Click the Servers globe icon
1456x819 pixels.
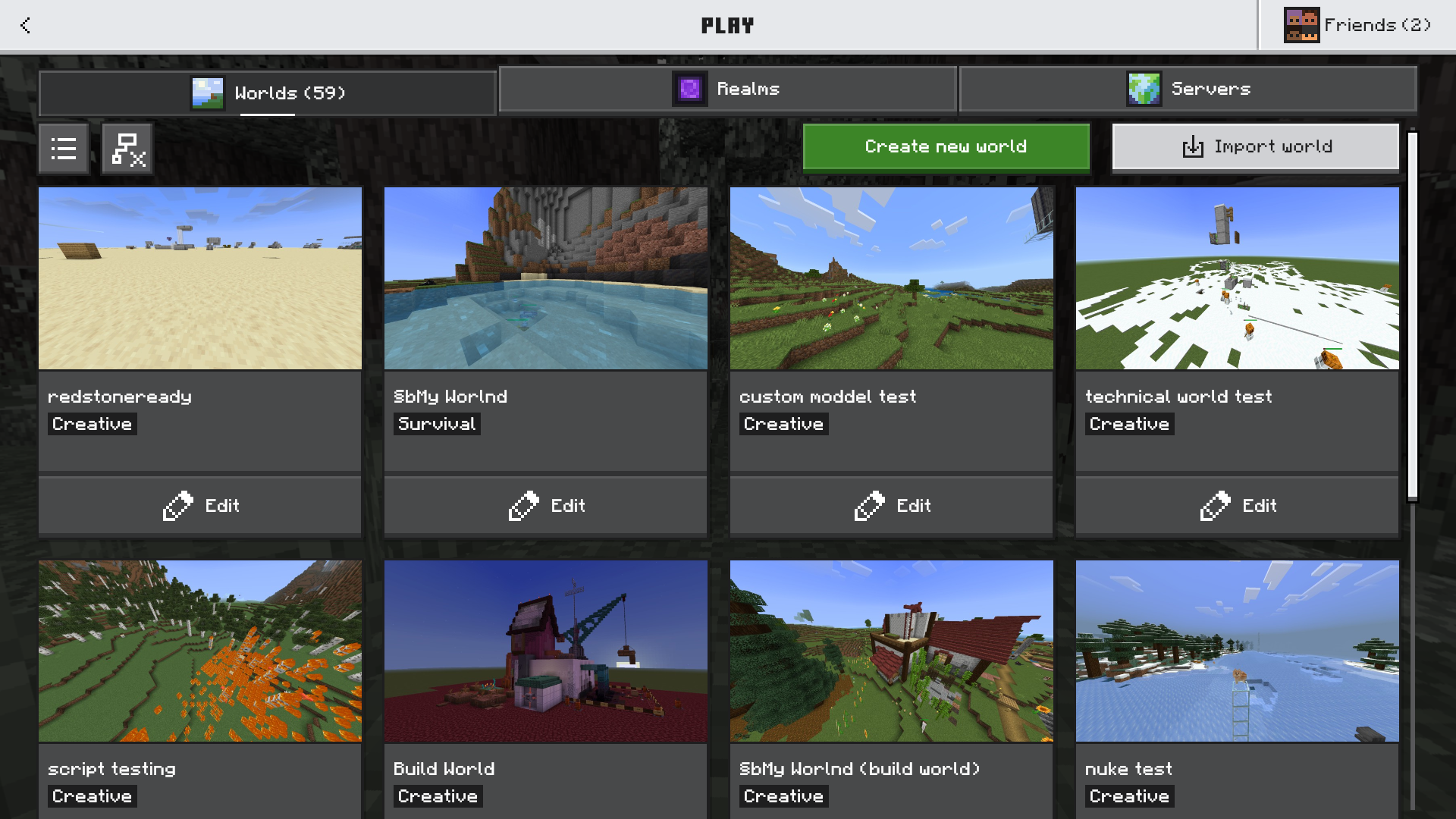point(1144,89)
